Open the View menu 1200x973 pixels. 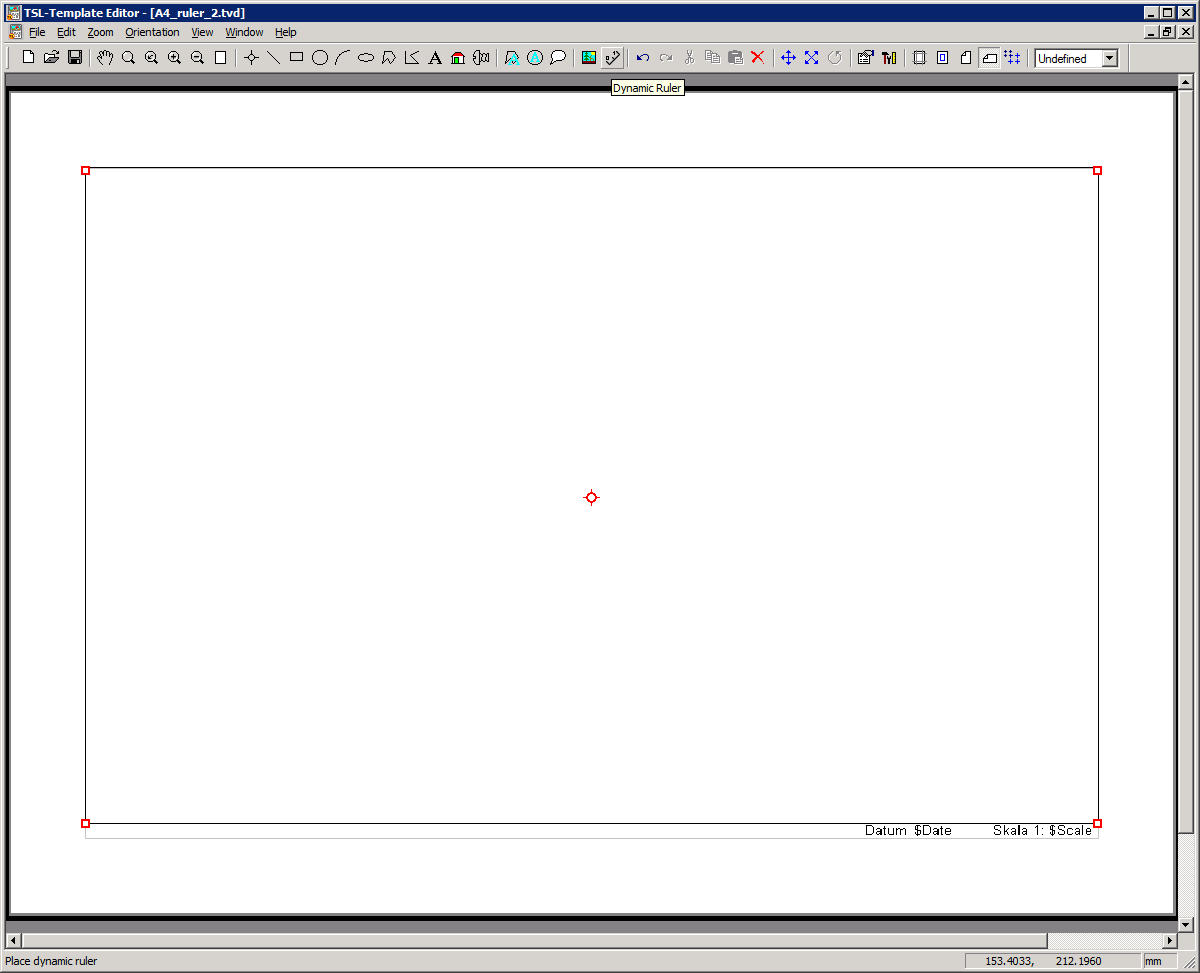pos(202,32)
